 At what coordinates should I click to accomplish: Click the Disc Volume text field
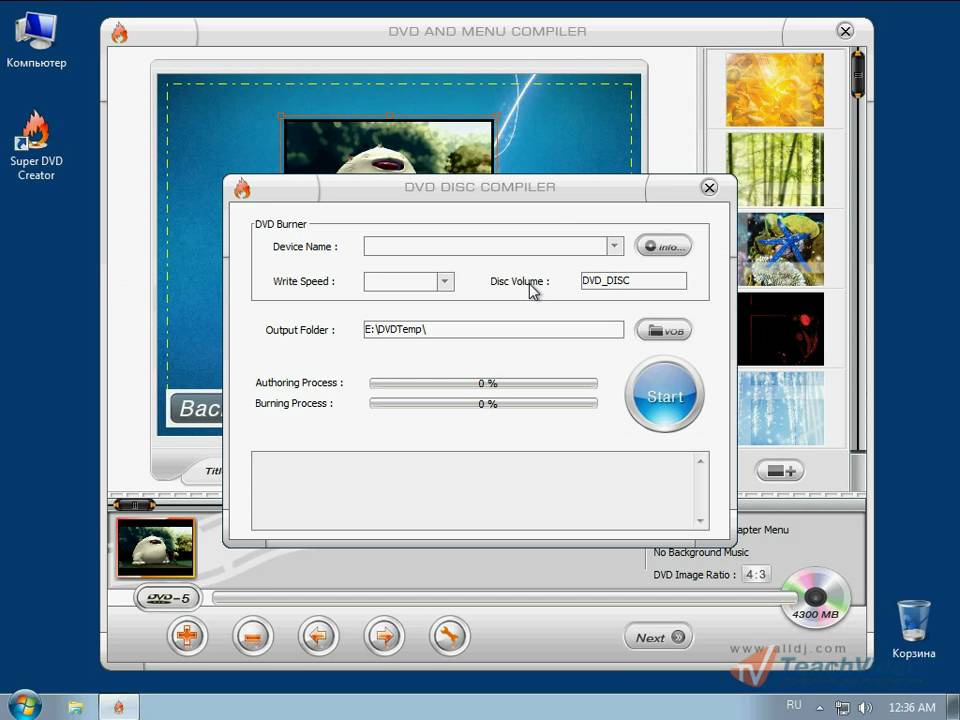pyautogui.click(x=634, y=280)
